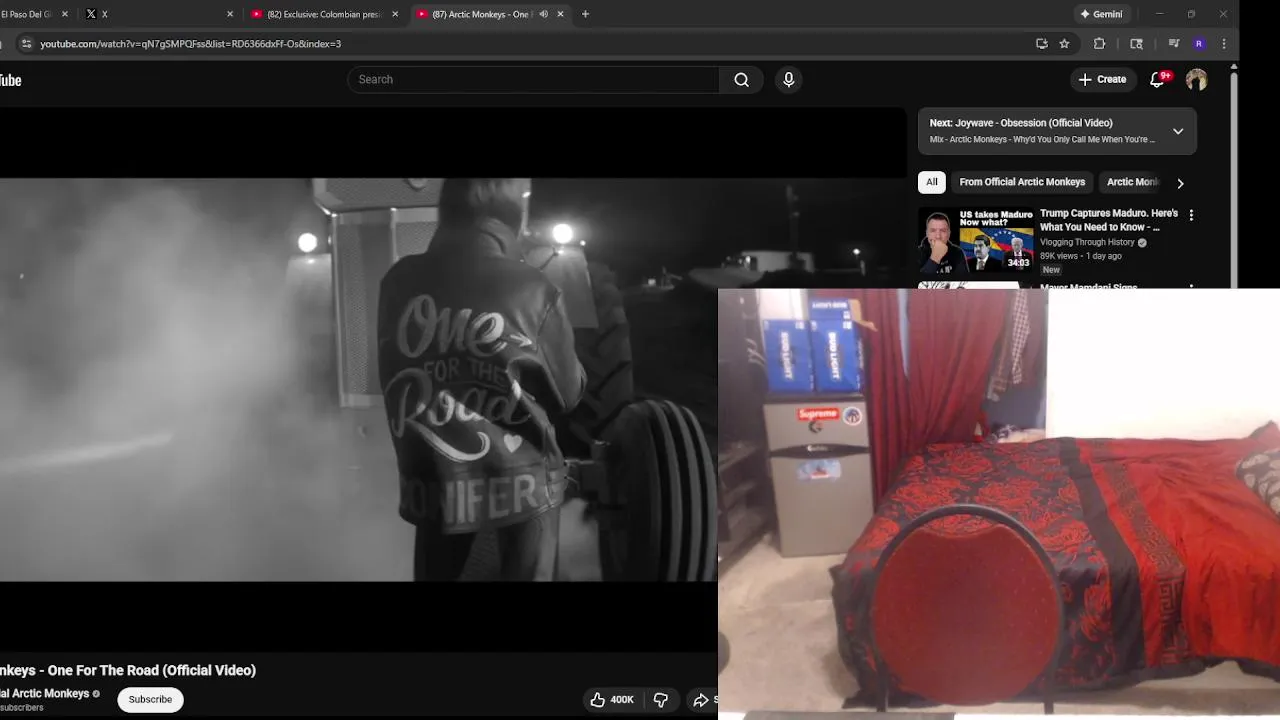
Task: Select From Official Arctic Monkeys chip
Action: coord(1022,182)
